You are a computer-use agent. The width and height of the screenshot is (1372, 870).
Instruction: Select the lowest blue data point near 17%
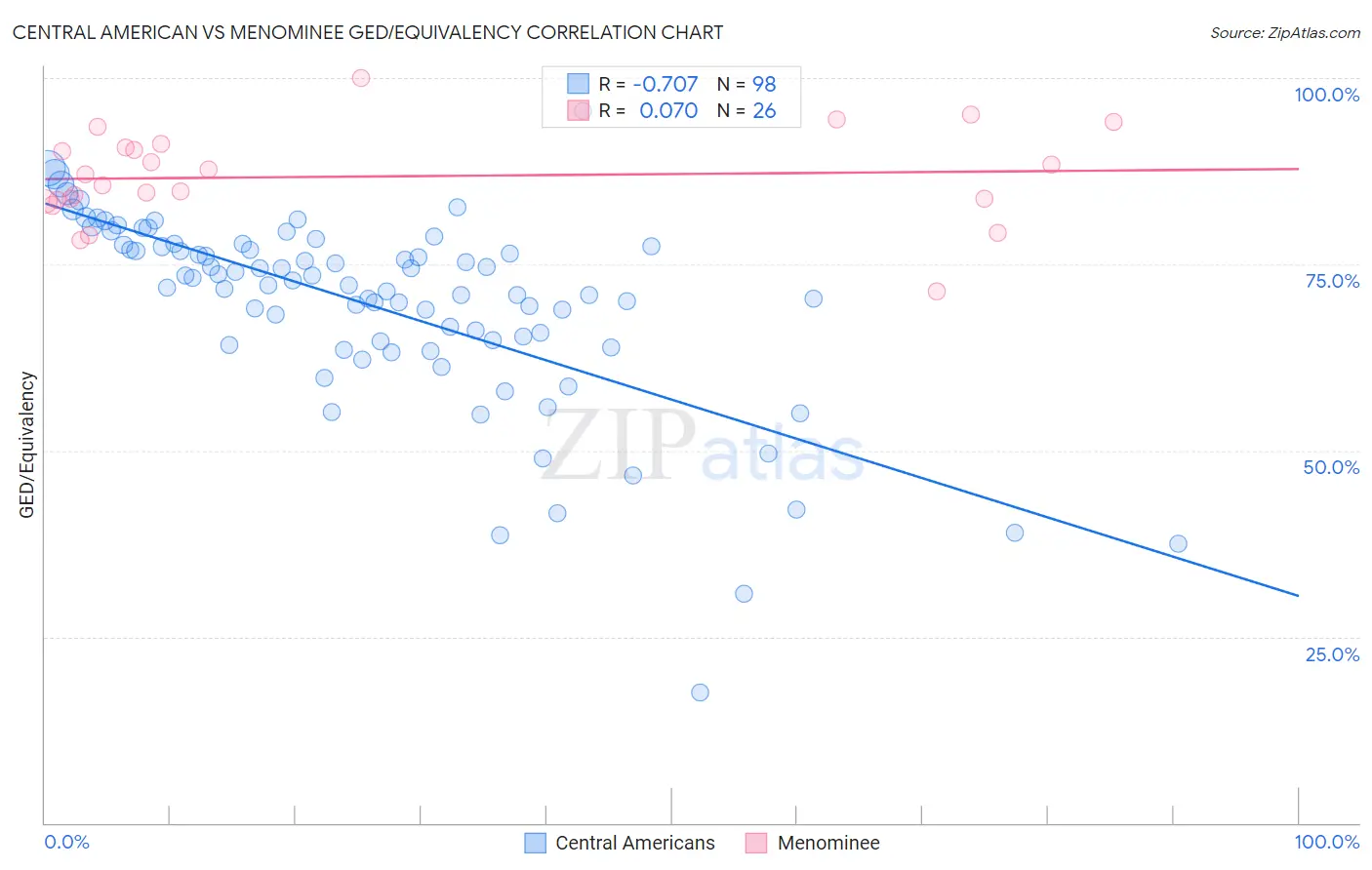(x=700, y=692)
